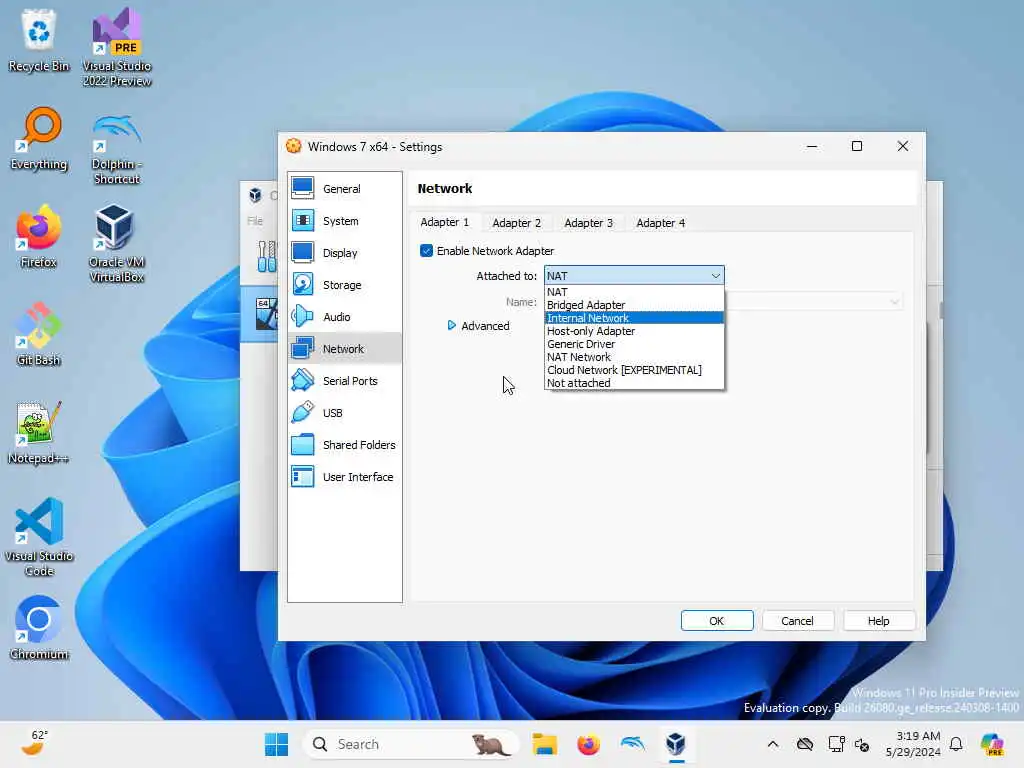This screenshot has height=768, width=1024.
Task: Select Internal Network option
Action: click(634, 318)
